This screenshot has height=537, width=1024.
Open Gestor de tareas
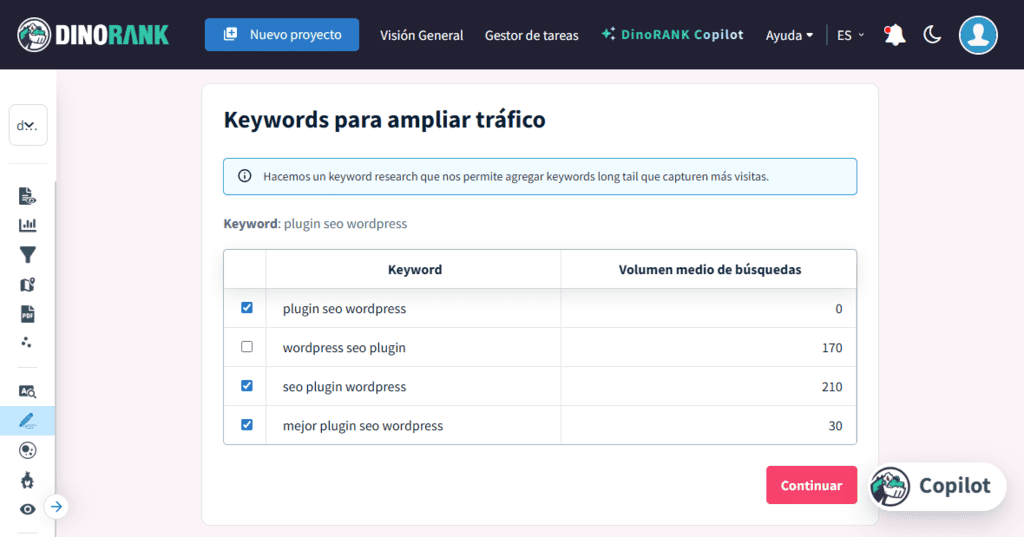532,35
